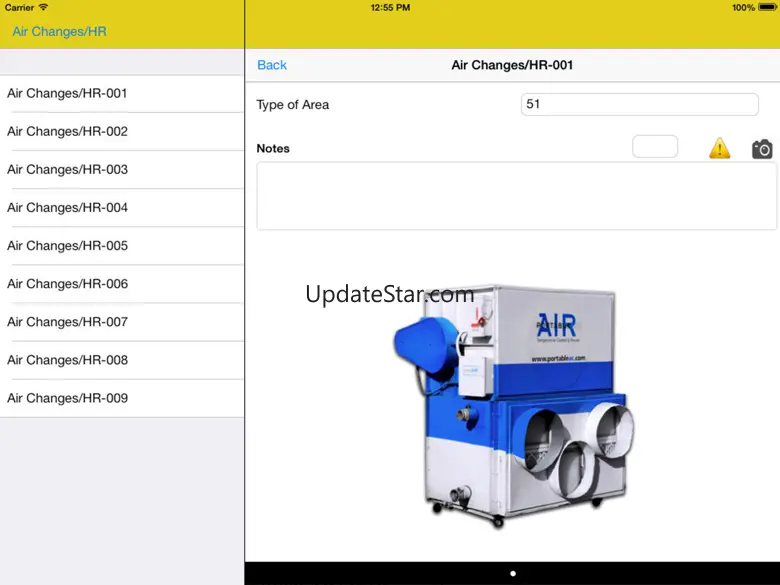780x585 pixels.
Task: Tap Air Changes/HR-007 list item
Action: tap(122, 322)
